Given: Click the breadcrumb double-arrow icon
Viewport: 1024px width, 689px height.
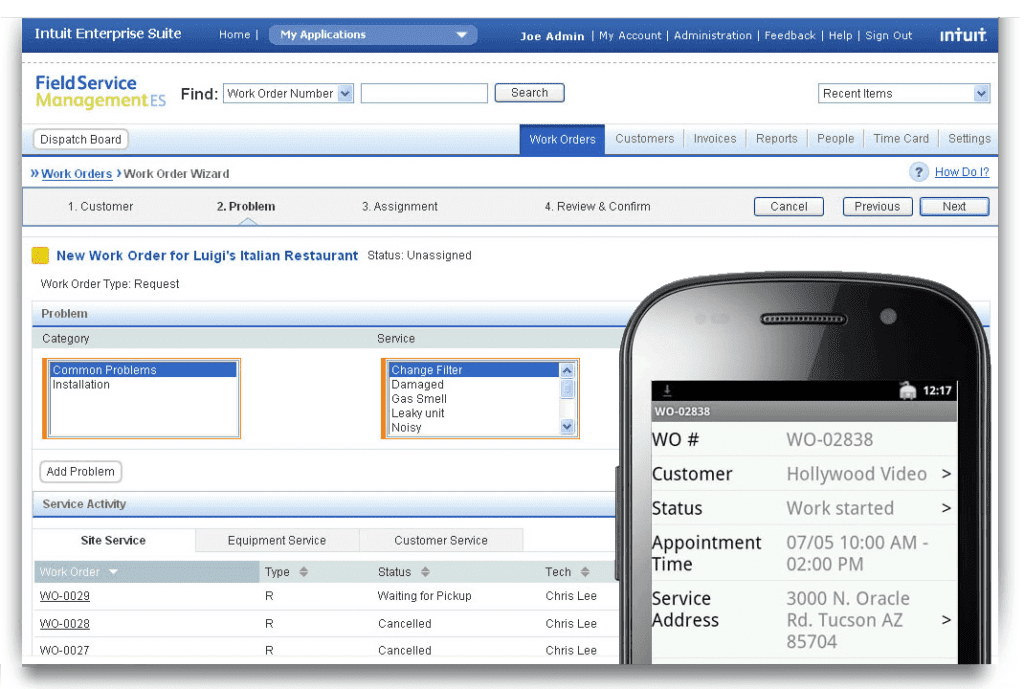Looking at the screenshot, I should pyautogui.click(x=35, y=173).
